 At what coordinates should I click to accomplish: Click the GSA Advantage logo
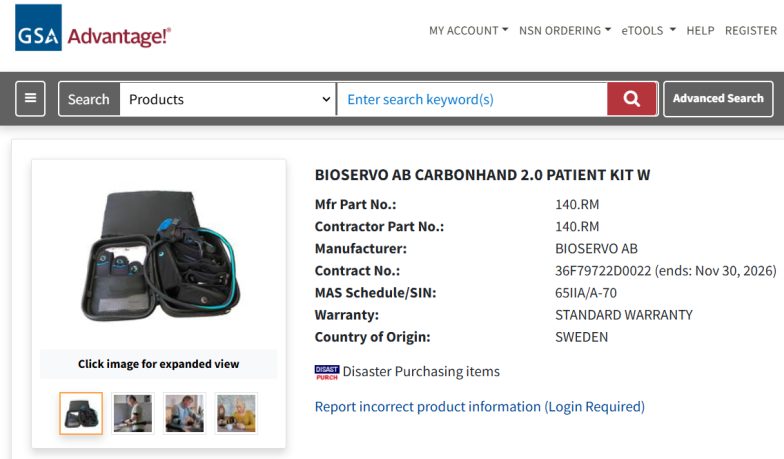click(x=93, y=29)
